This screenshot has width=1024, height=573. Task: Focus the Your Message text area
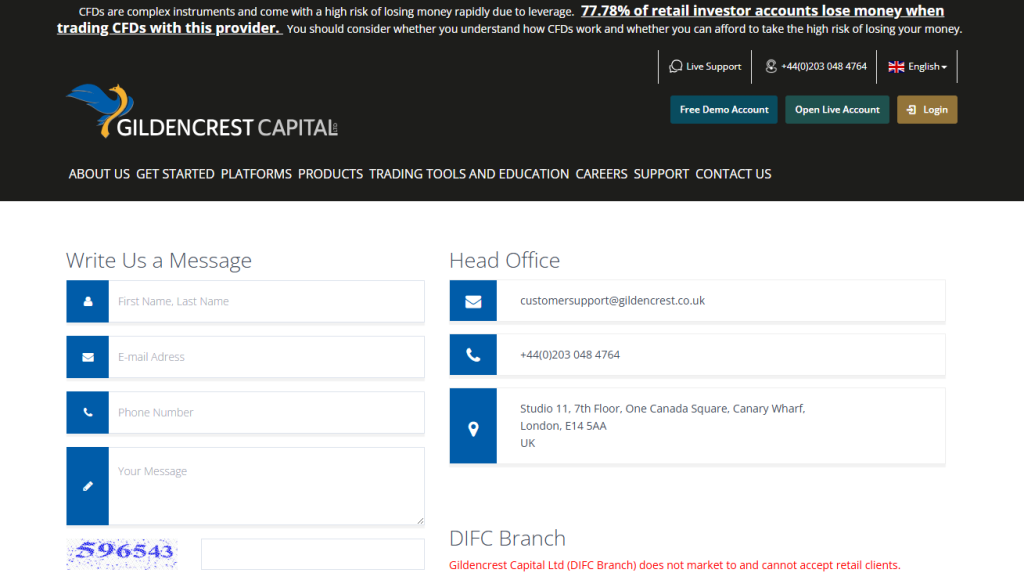[266, 486]
